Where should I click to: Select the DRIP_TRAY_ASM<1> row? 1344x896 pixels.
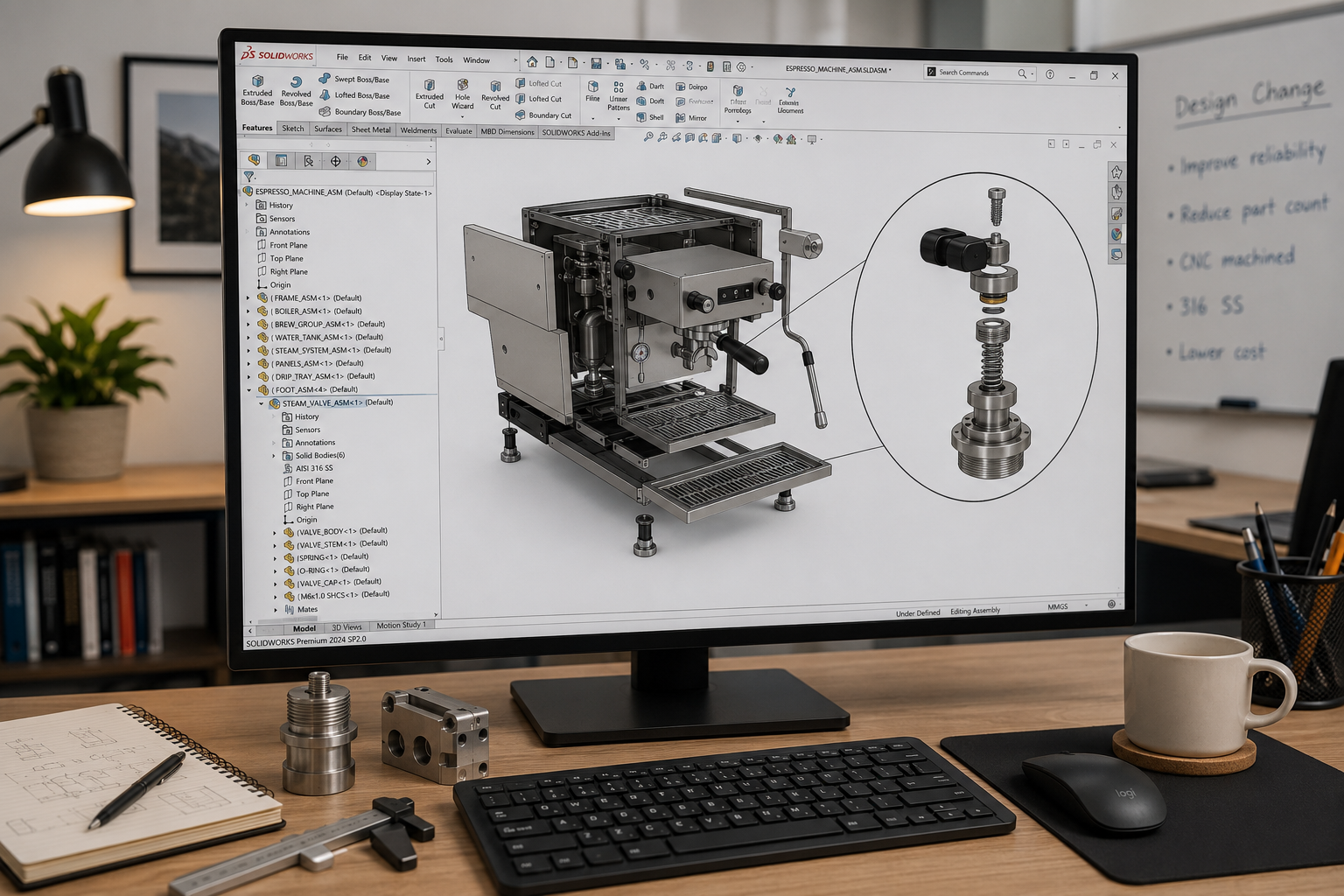point(317,376)
